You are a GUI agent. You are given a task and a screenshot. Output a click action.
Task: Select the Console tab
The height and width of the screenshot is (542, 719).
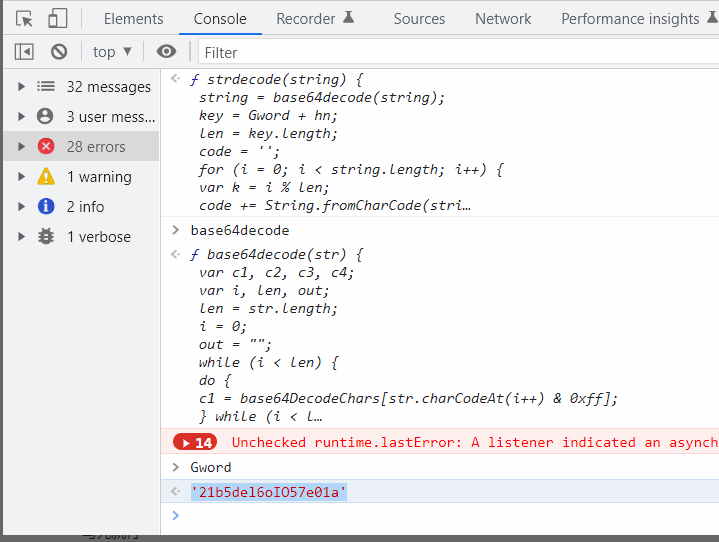(x=220, y=19)
